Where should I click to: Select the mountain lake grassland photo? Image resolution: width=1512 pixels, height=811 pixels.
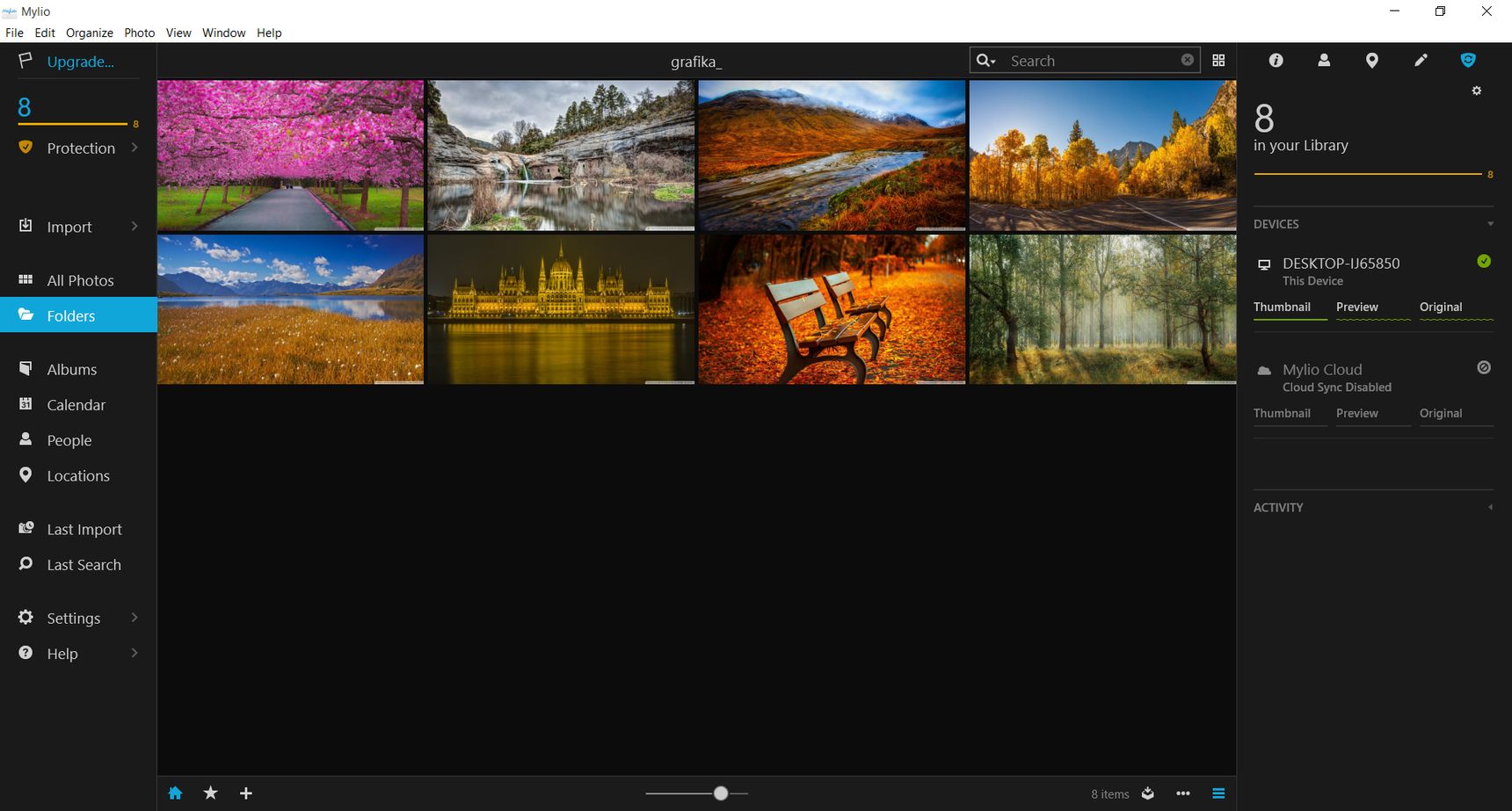290,309
